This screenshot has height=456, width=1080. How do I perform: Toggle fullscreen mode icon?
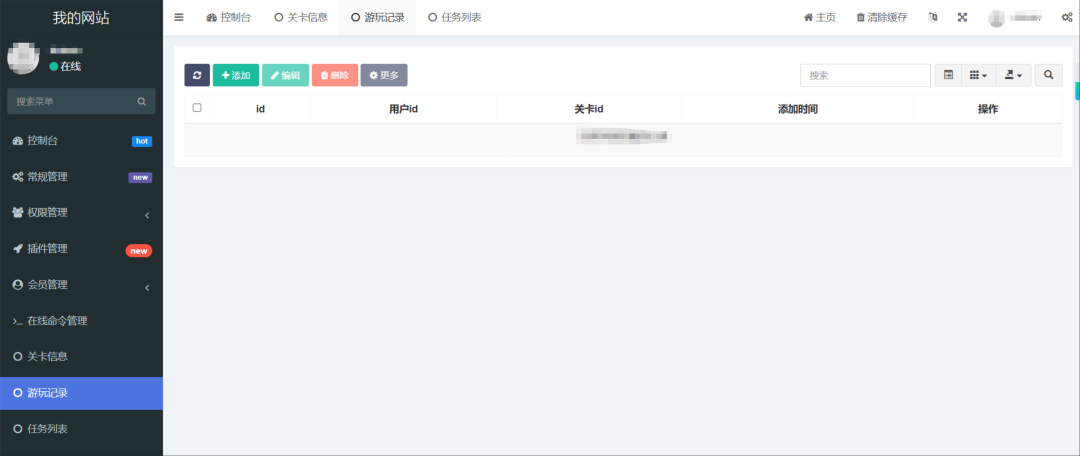click(962, 17)
